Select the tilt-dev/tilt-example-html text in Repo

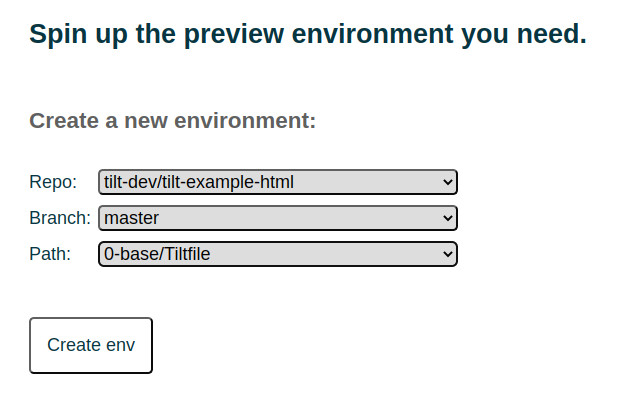coord(199,182)
